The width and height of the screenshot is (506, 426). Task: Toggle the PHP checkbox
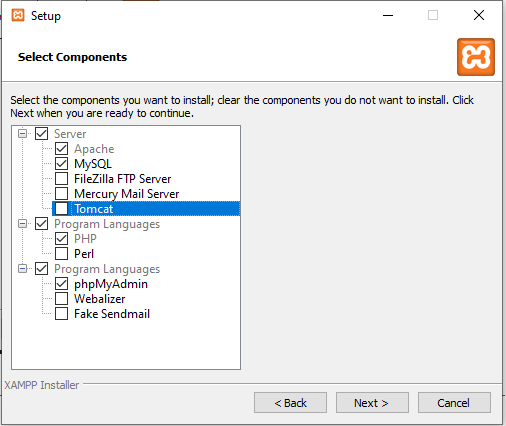pyautogui.click(x=62, y=239)
